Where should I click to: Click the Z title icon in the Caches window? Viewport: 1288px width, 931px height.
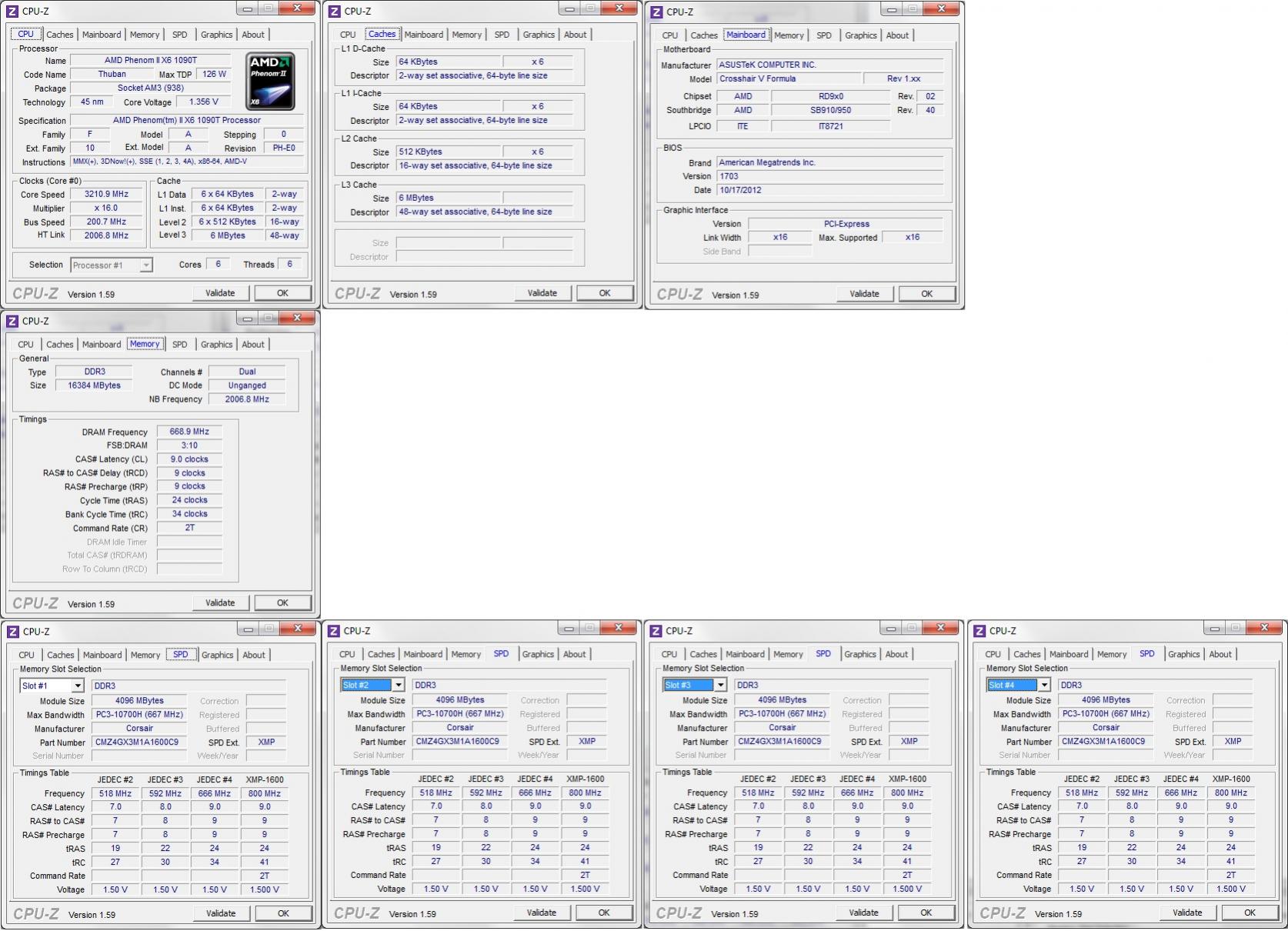[335, 11]
